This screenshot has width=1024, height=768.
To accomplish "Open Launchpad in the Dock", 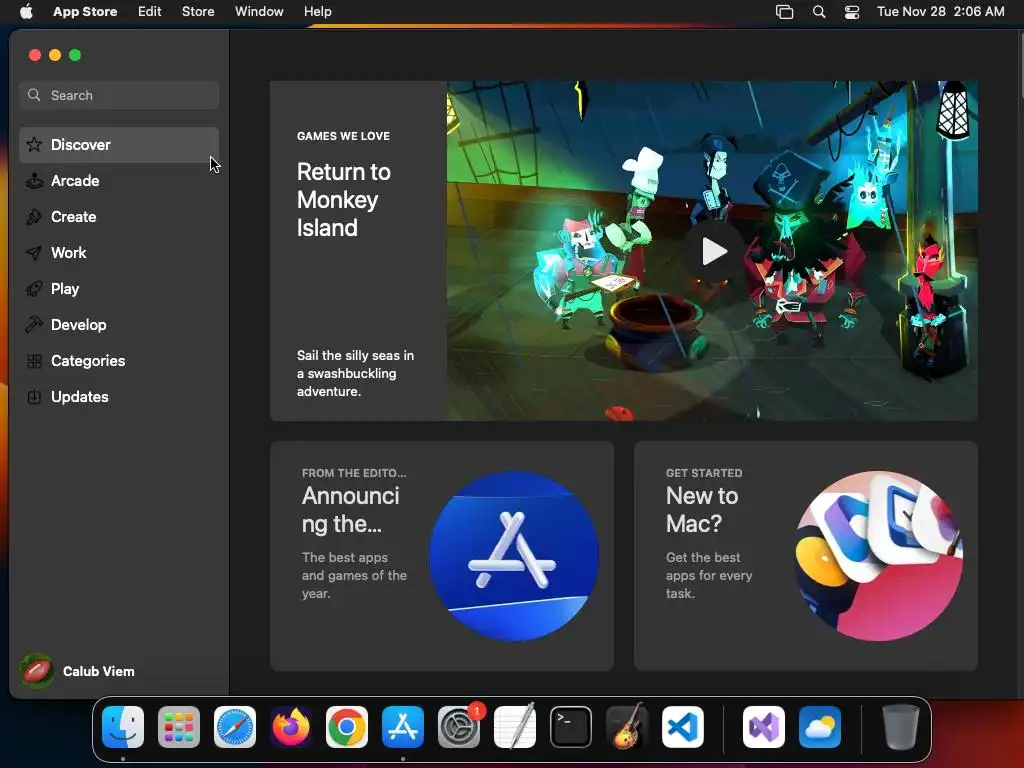I will (179, 727).
